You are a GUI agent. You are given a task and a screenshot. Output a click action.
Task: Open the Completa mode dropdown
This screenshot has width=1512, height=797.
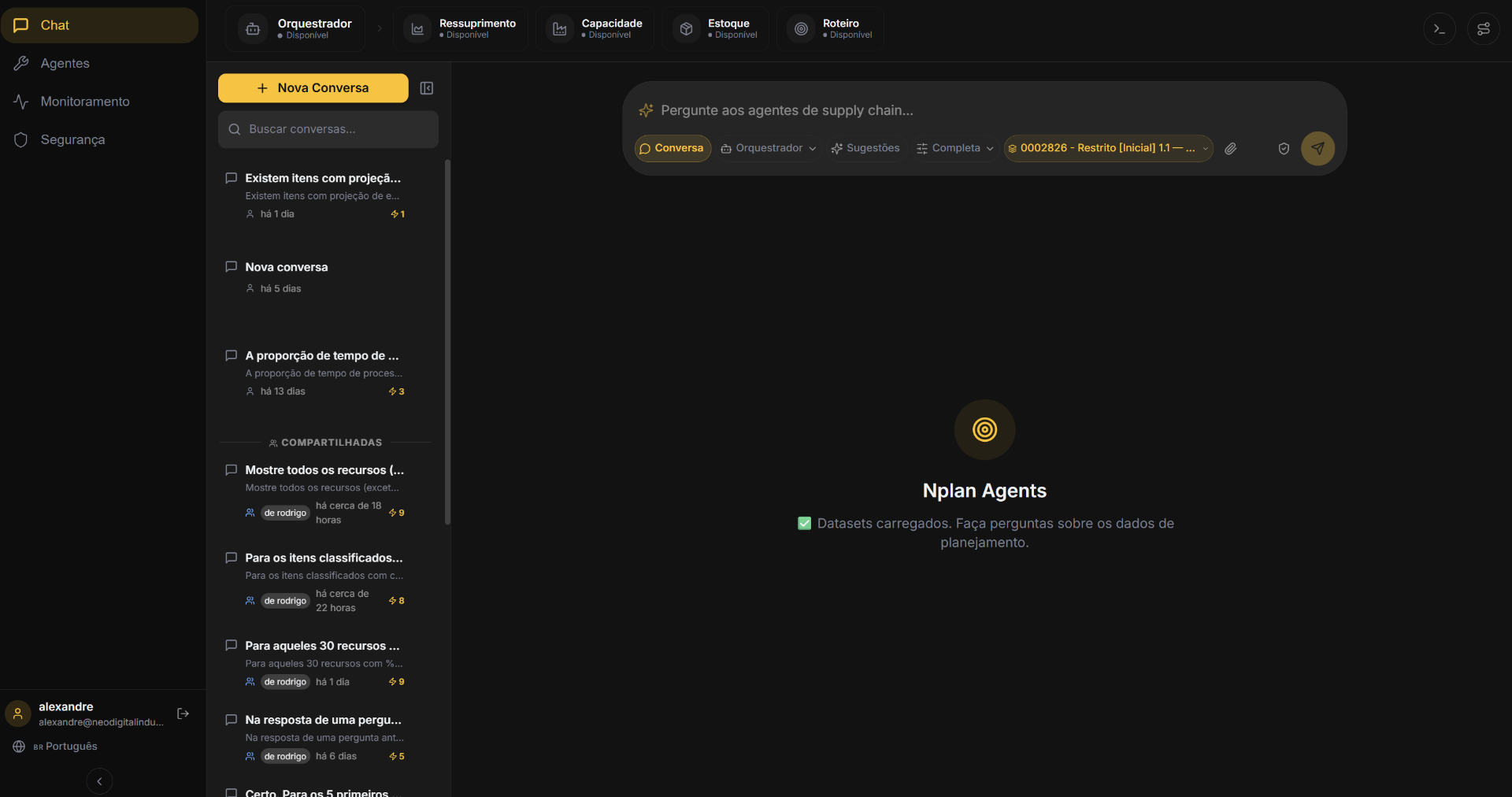click(955, 148)
